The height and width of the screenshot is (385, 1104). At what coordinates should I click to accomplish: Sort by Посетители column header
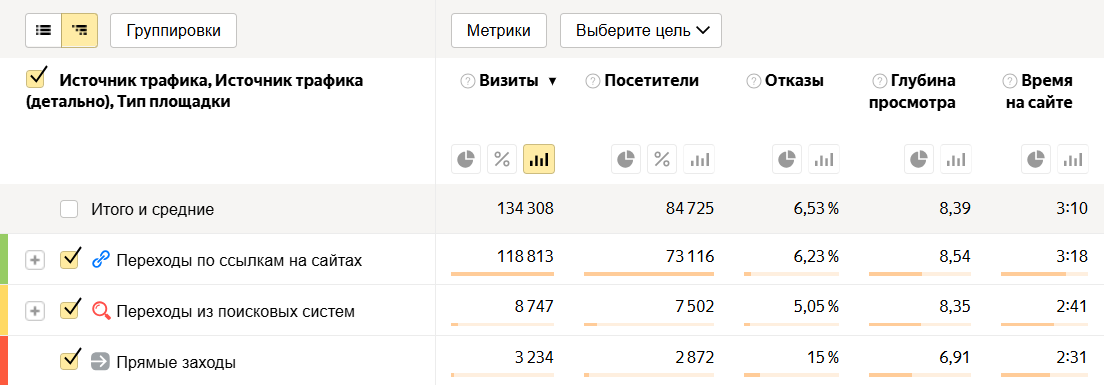point(651,81)
